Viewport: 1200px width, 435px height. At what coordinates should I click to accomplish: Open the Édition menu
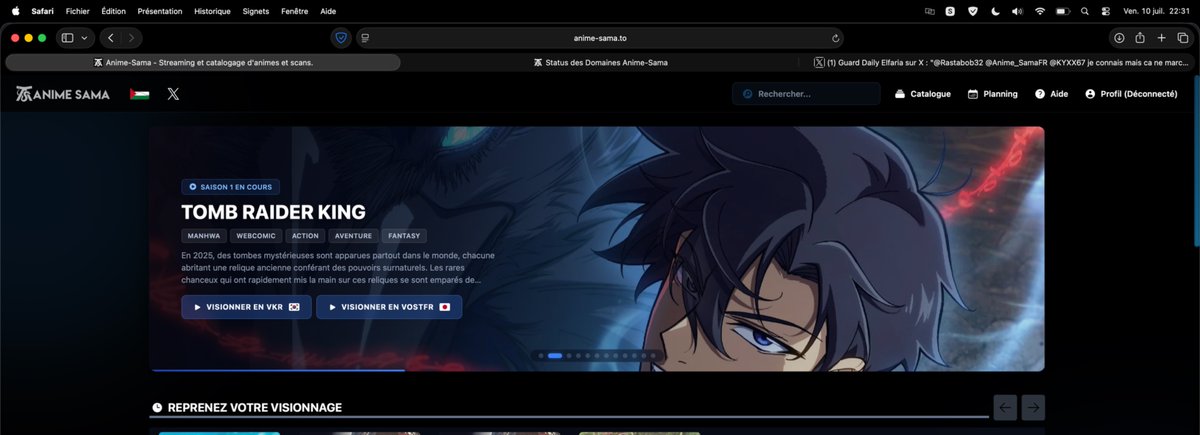coord(113,11)
